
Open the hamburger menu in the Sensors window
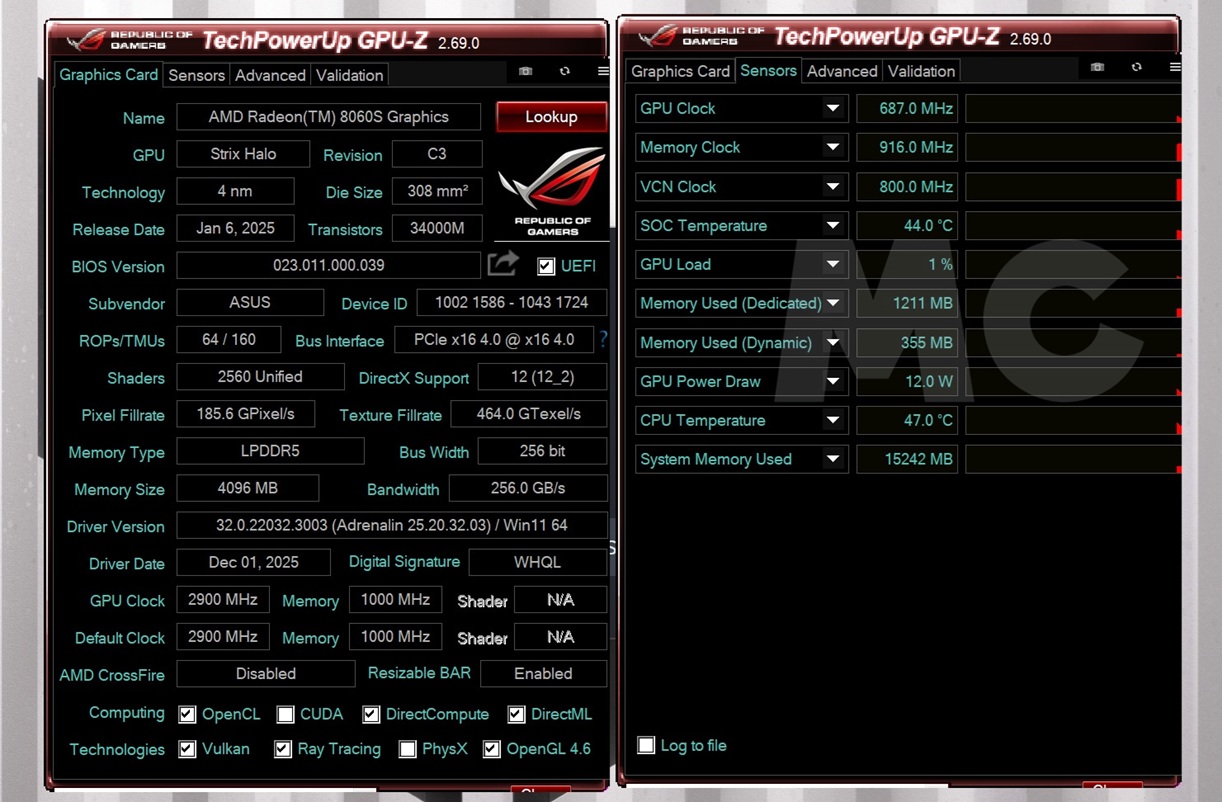(x=1174, y=67)
